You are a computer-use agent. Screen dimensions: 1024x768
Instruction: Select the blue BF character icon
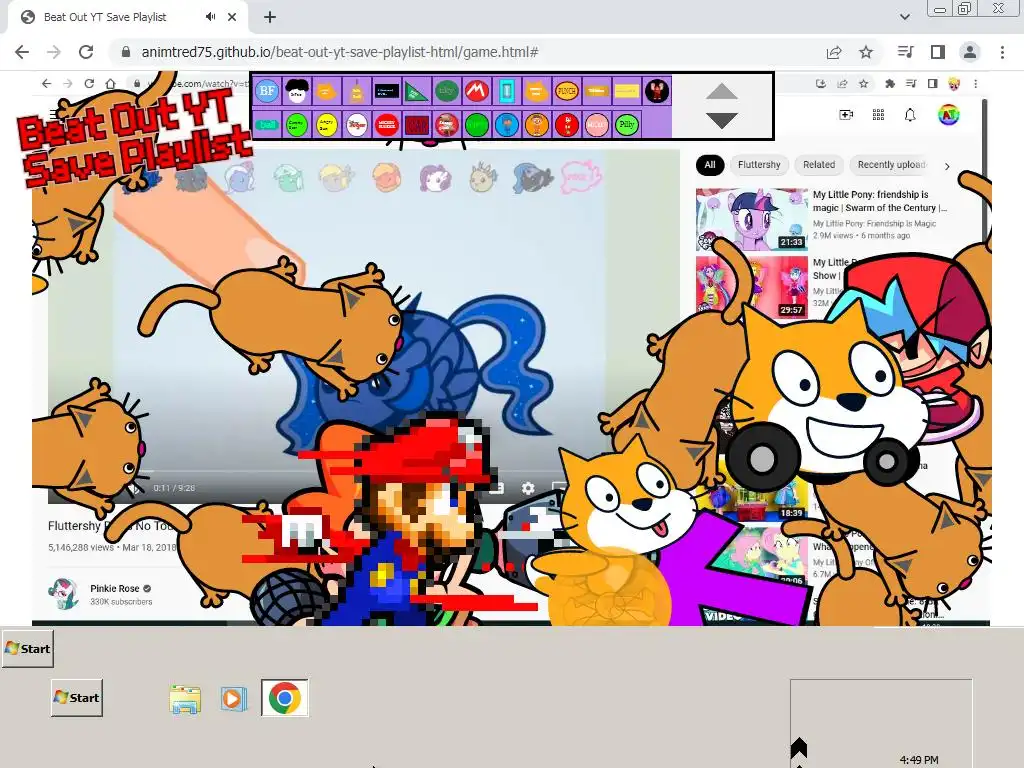click(x=266, y=91)
